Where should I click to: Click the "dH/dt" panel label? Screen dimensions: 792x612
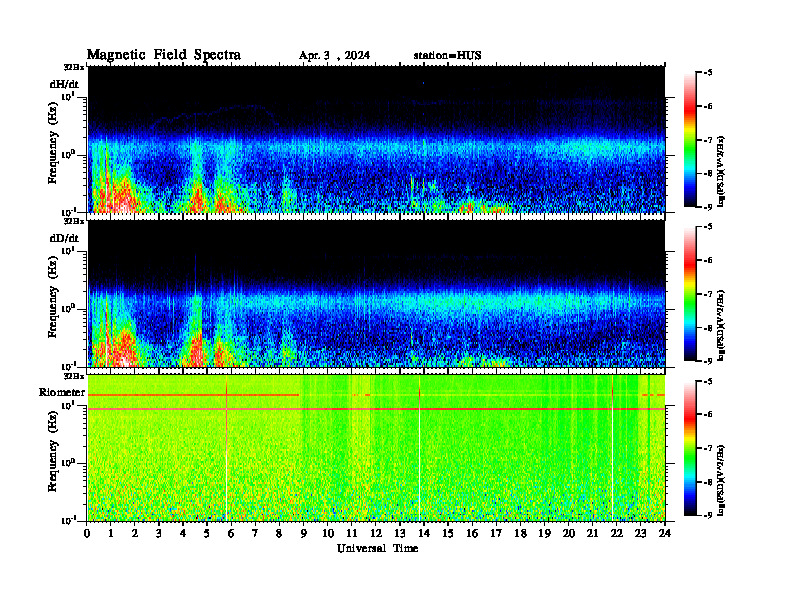point(64,84)
